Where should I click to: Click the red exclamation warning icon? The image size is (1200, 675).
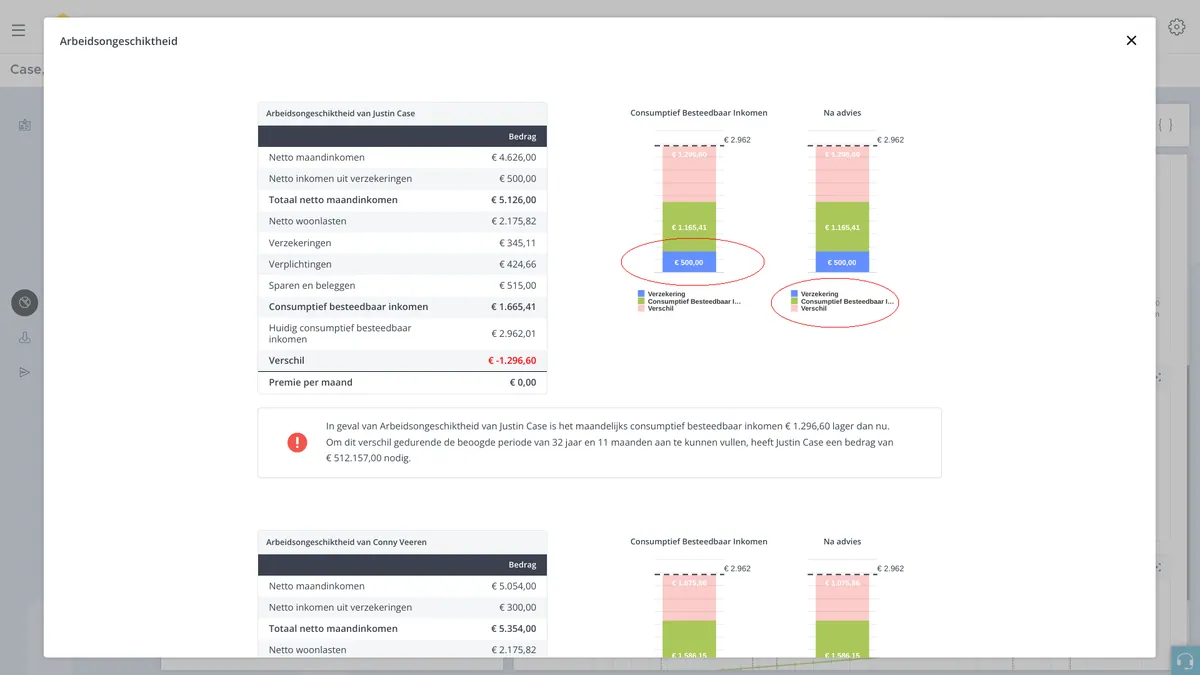(x=297, y=442)
